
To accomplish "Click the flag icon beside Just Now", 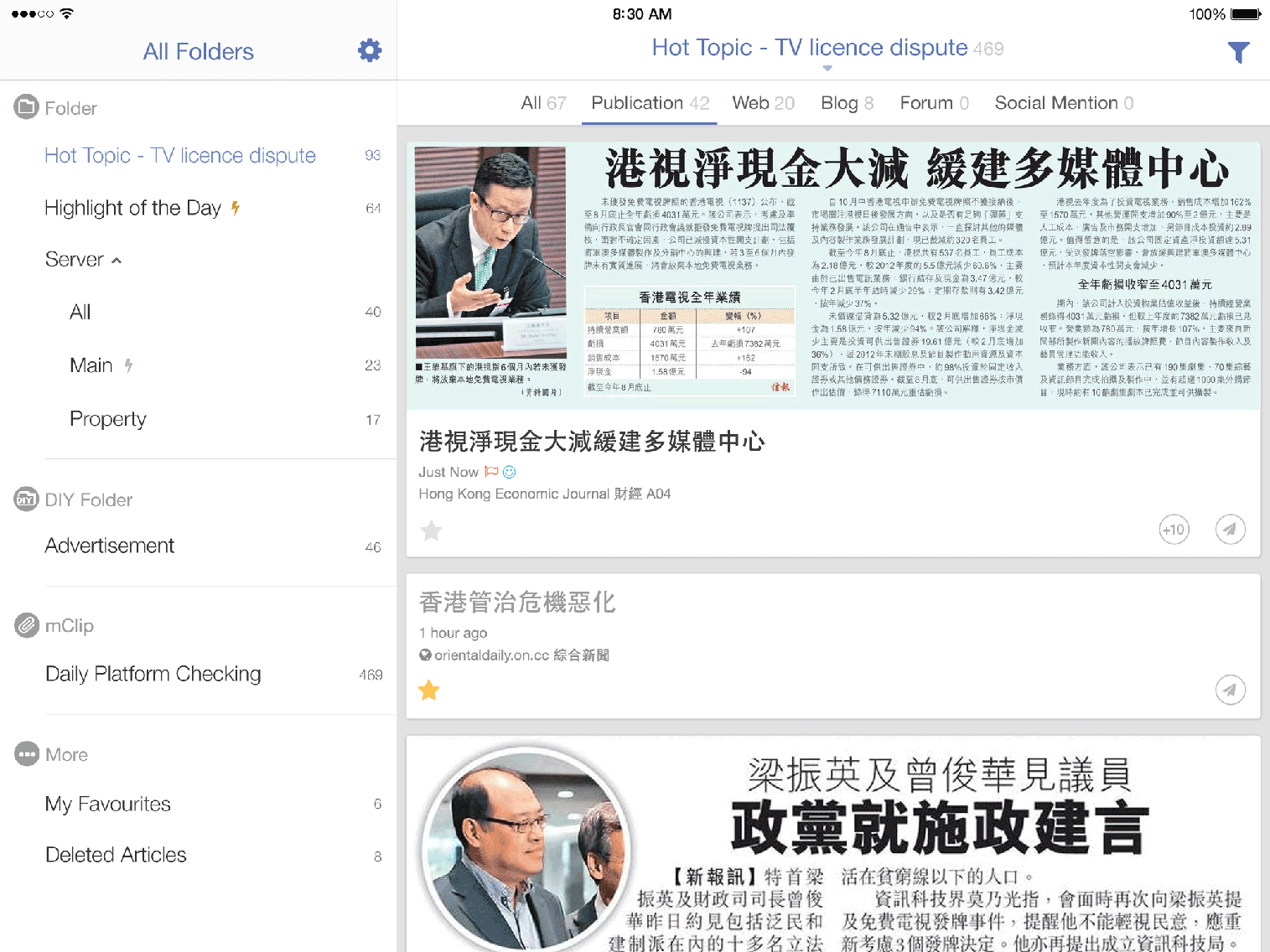I will (x=491, y=472).
